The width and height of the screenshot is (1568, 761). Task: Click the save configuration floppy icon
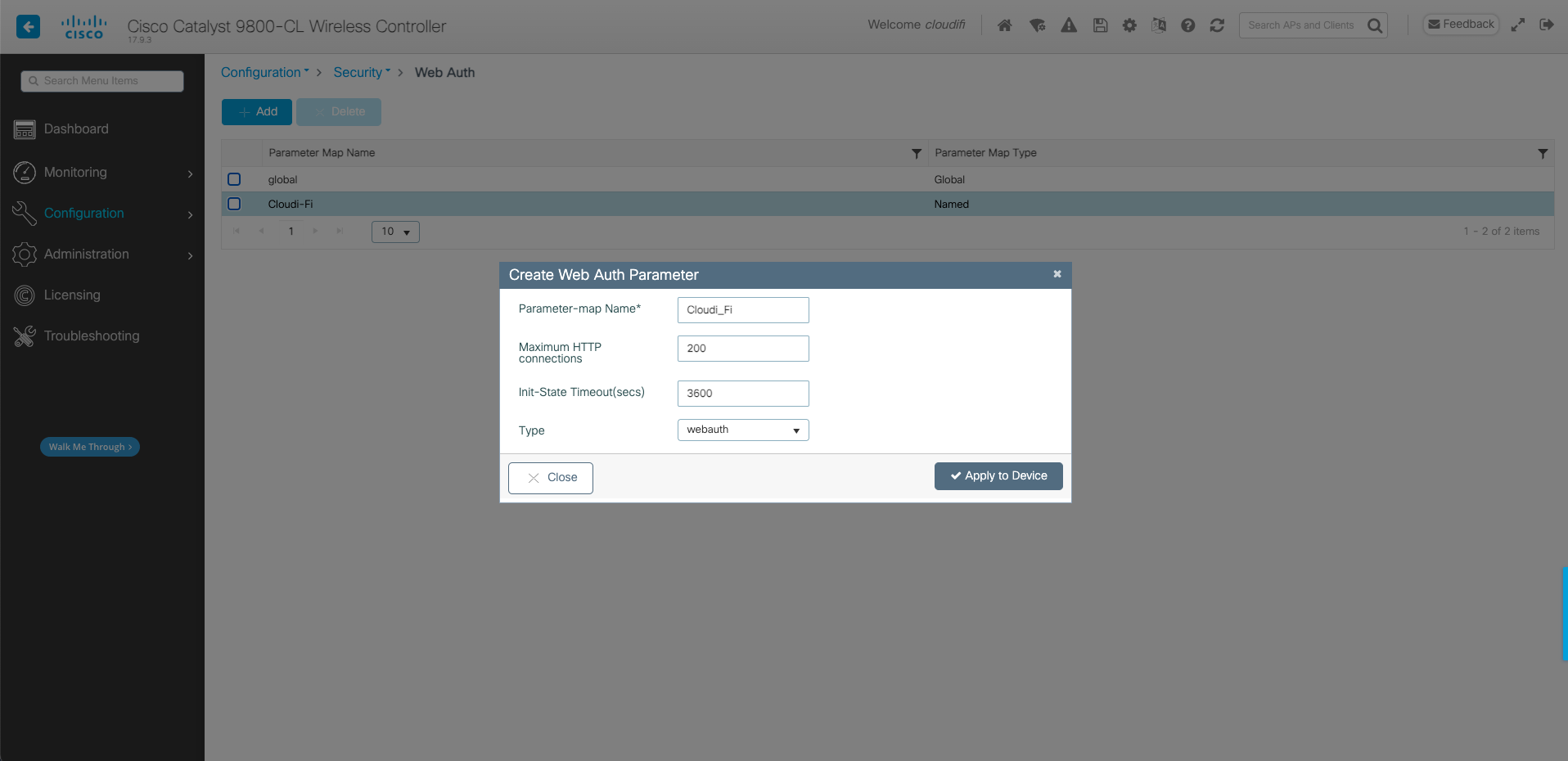coord(1100,25)
